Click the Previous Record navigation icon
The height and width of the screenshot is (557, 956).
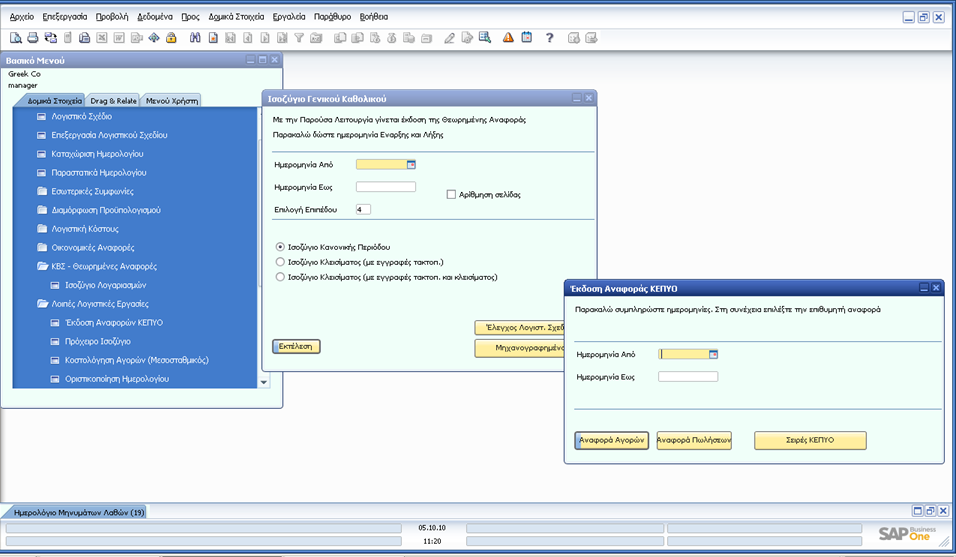[248, 38]
